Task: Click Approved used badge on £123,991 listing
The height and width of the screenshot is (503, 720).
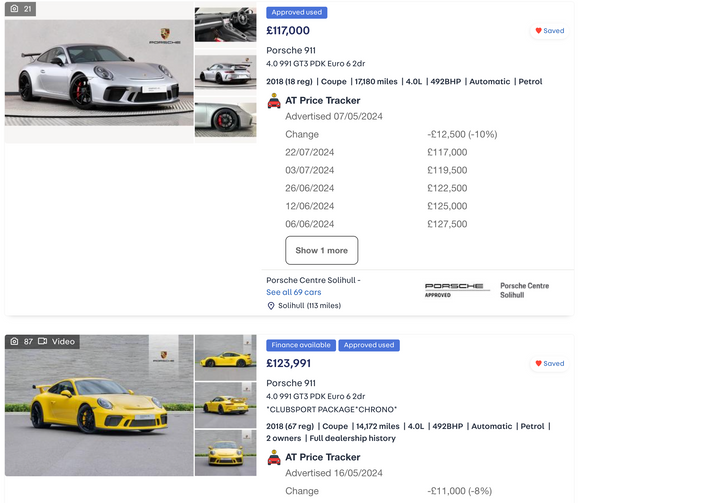Action: pyautogui.click(x=369, y=345)
